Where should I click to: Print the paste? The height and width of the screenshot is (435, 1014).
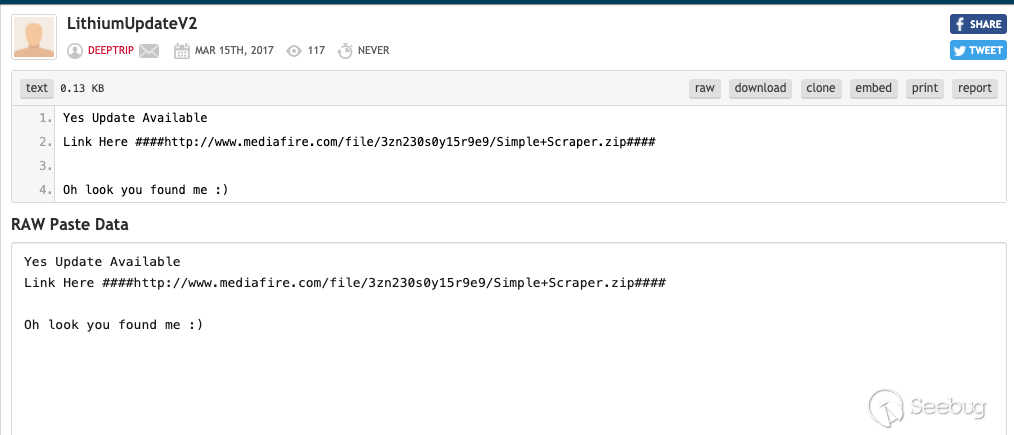click(x=925, y=88)
